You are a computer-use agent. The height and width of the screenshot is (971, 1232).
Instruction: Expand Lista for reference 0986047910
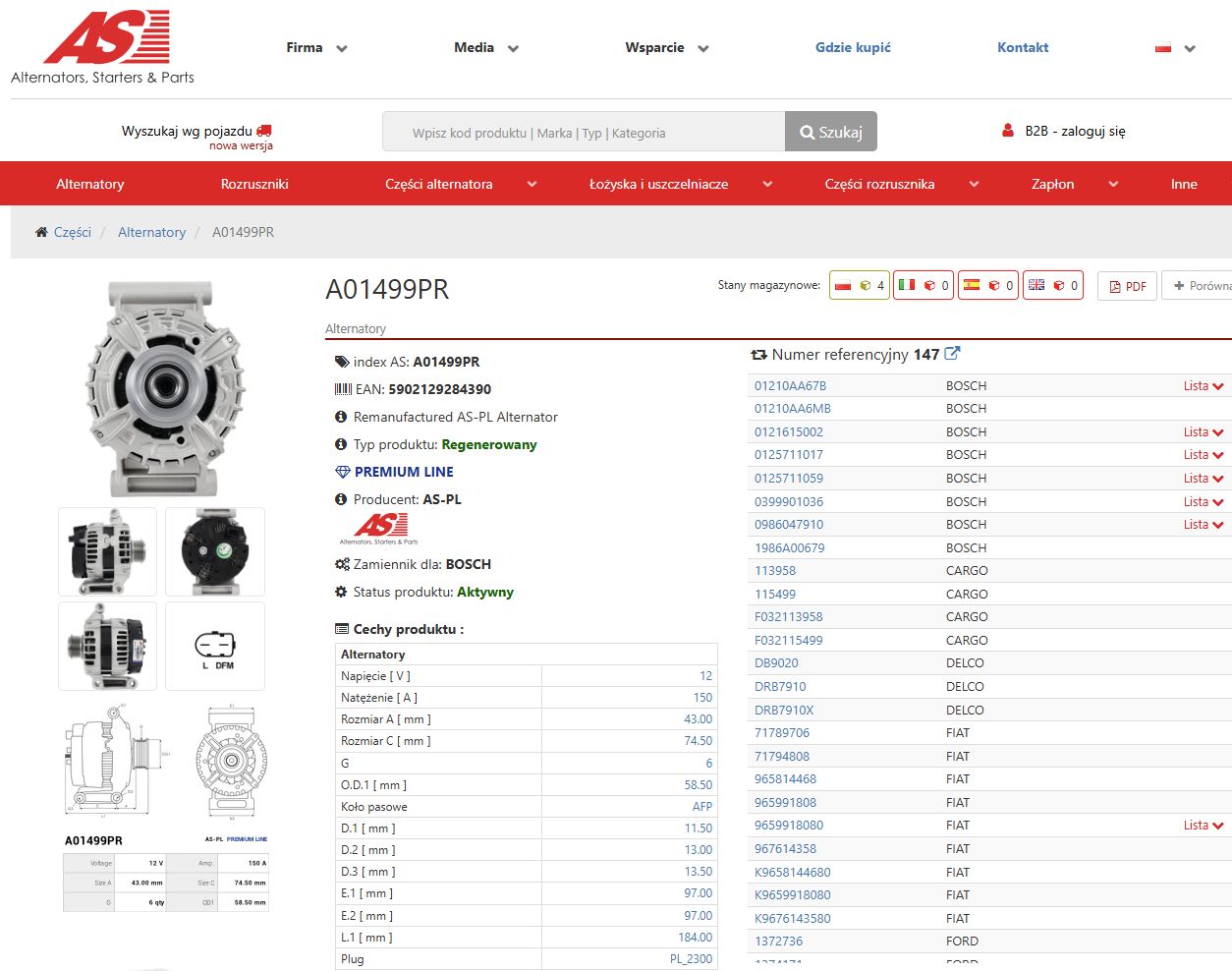coord(1204,524)
